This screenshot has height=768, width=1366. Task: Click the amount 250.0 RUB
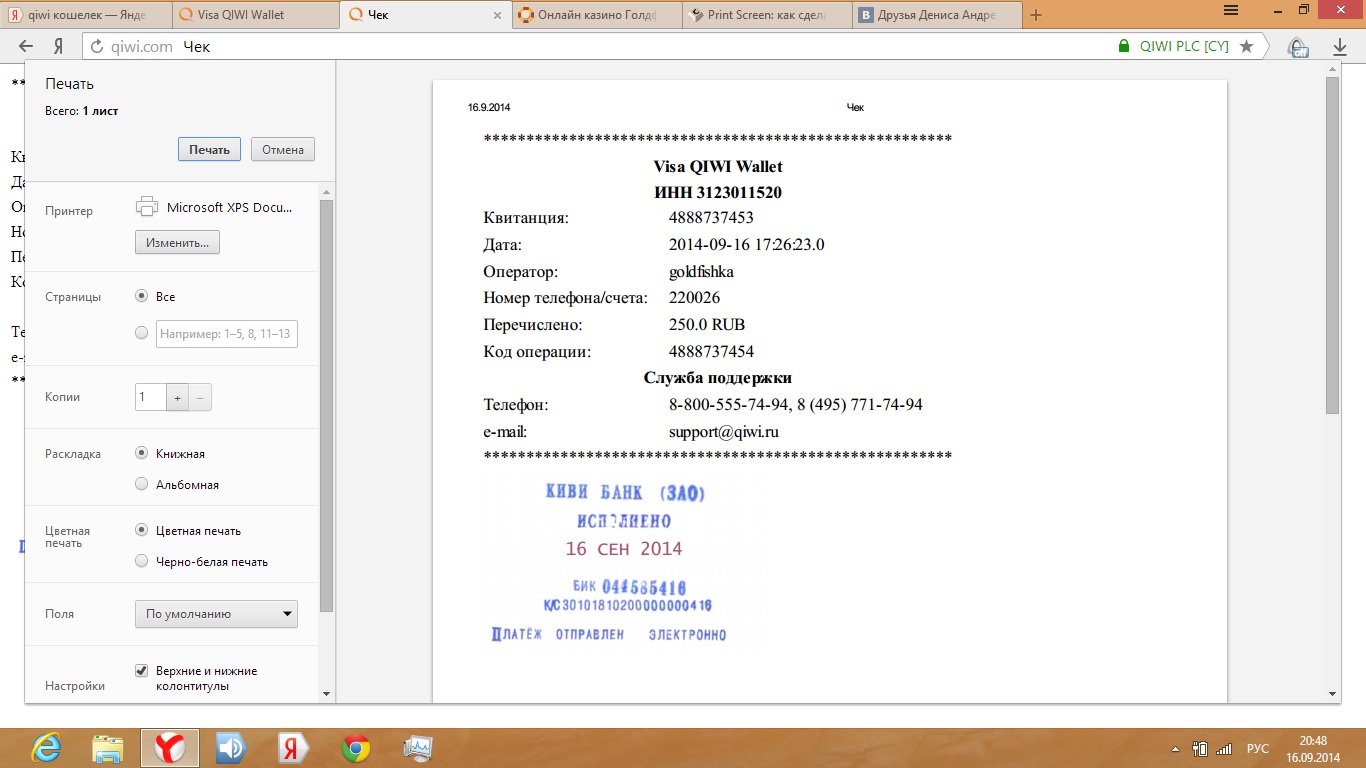[x=707, y=324]
